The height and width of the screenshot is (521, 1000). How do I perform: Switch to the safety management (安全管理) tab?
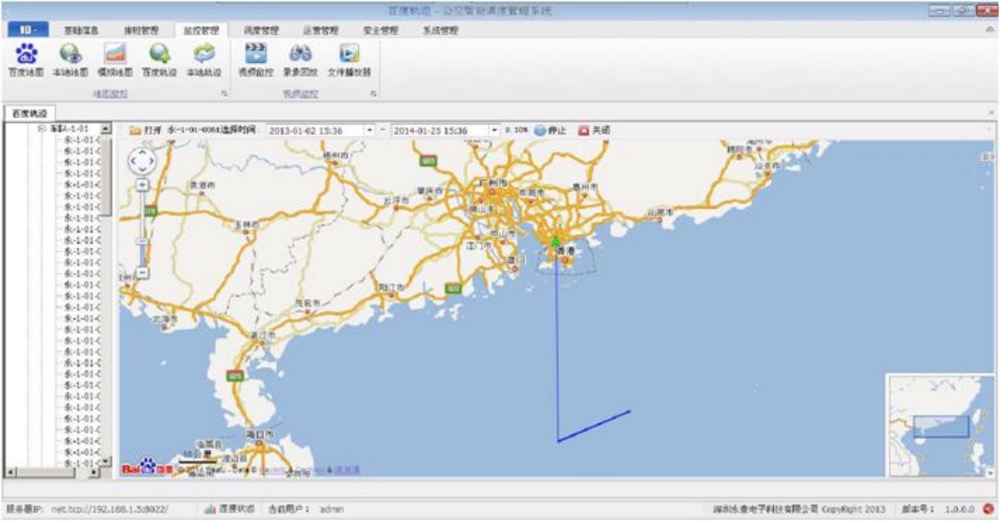(381, 31)
